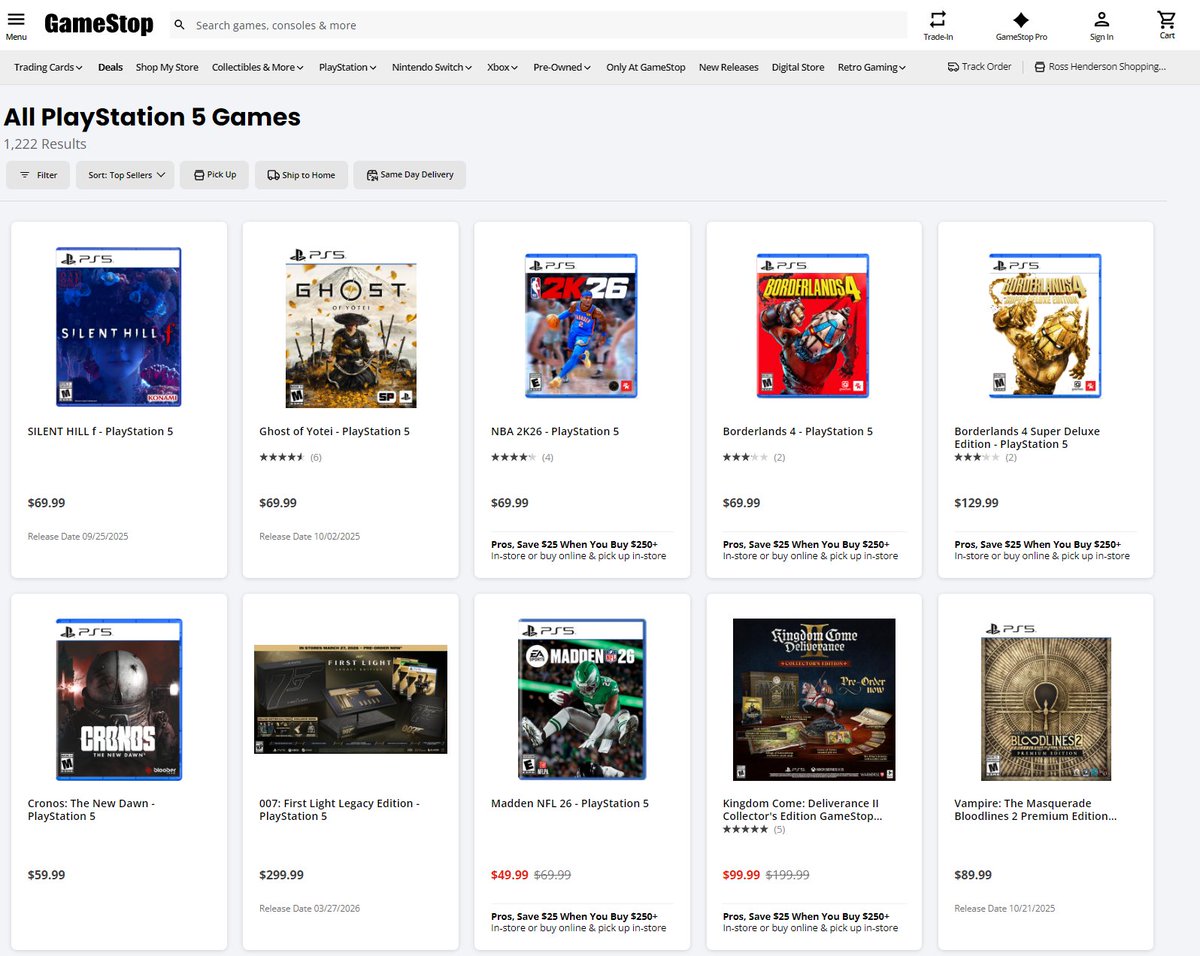This screenshot has width=1200, height=956.
Task: Open Only At GameStop nav item
Action: [646, 67]
